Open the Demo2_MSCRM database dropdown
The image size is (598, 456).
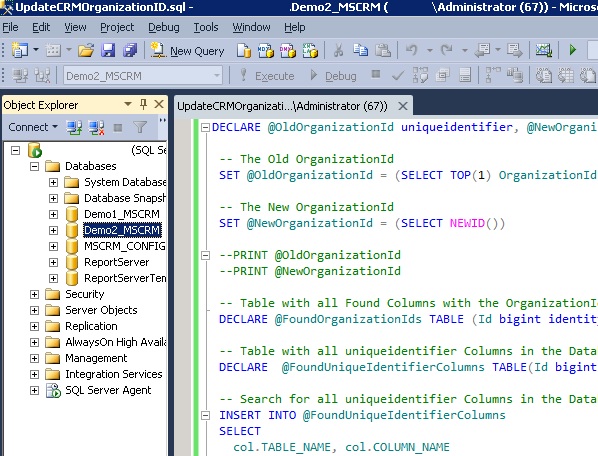click(217, 75)
